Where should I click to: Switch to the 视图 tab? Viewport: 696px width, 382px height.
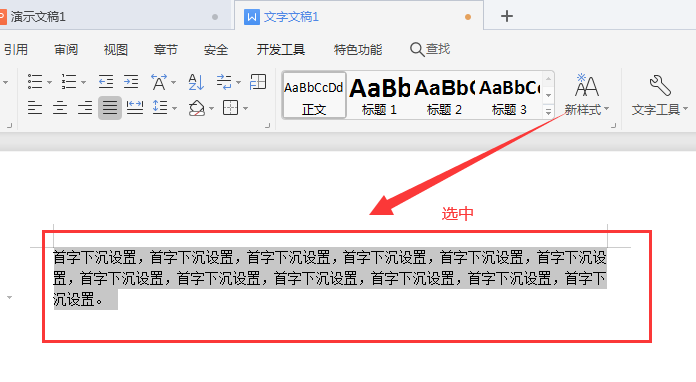point(116,49)
